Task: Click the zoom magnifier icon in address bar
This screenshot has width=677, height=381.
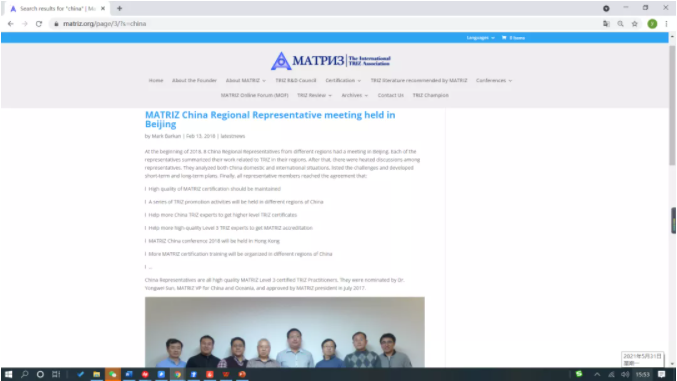Action: [620, 24]
